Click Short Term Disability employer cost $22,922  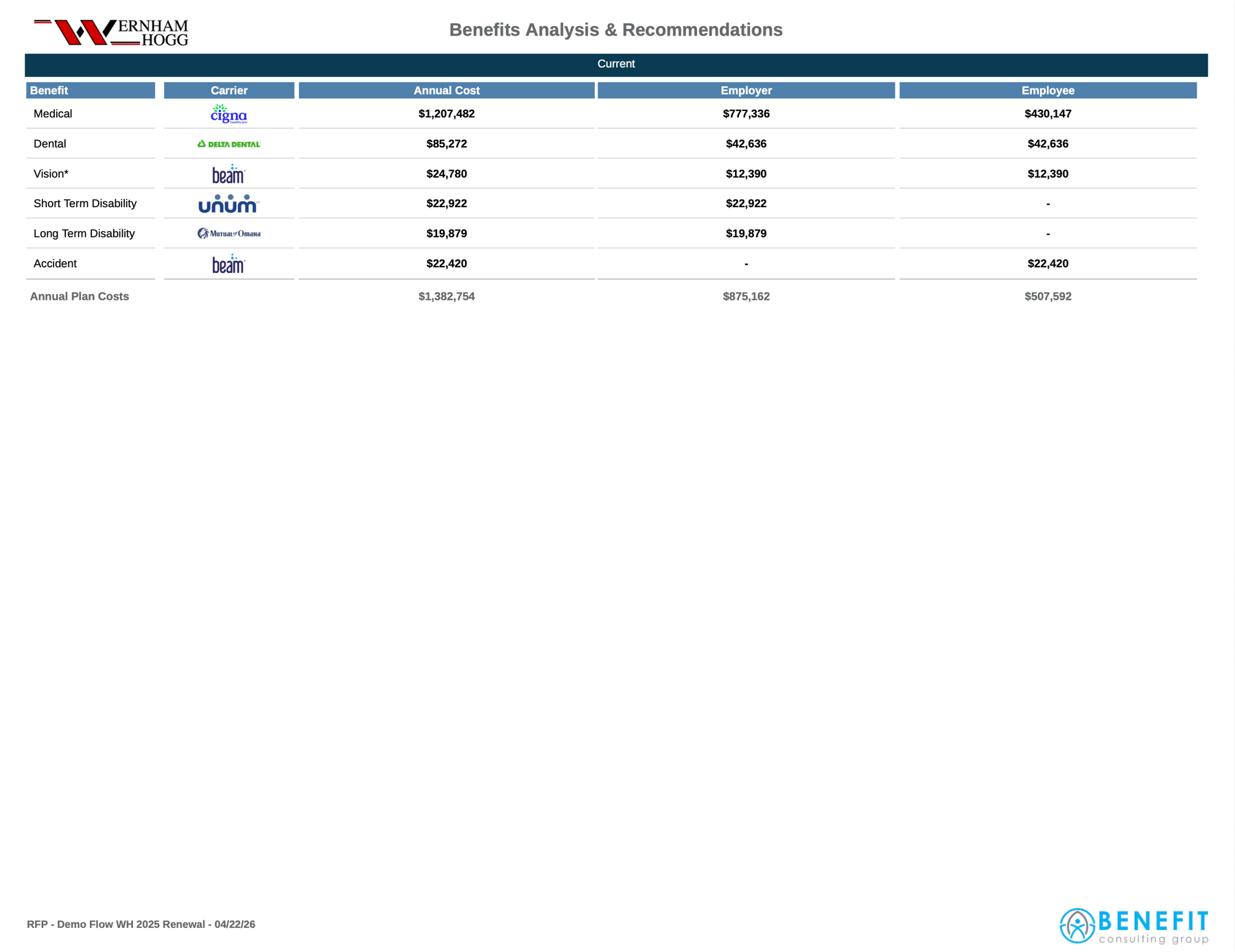tap(746, 204)
